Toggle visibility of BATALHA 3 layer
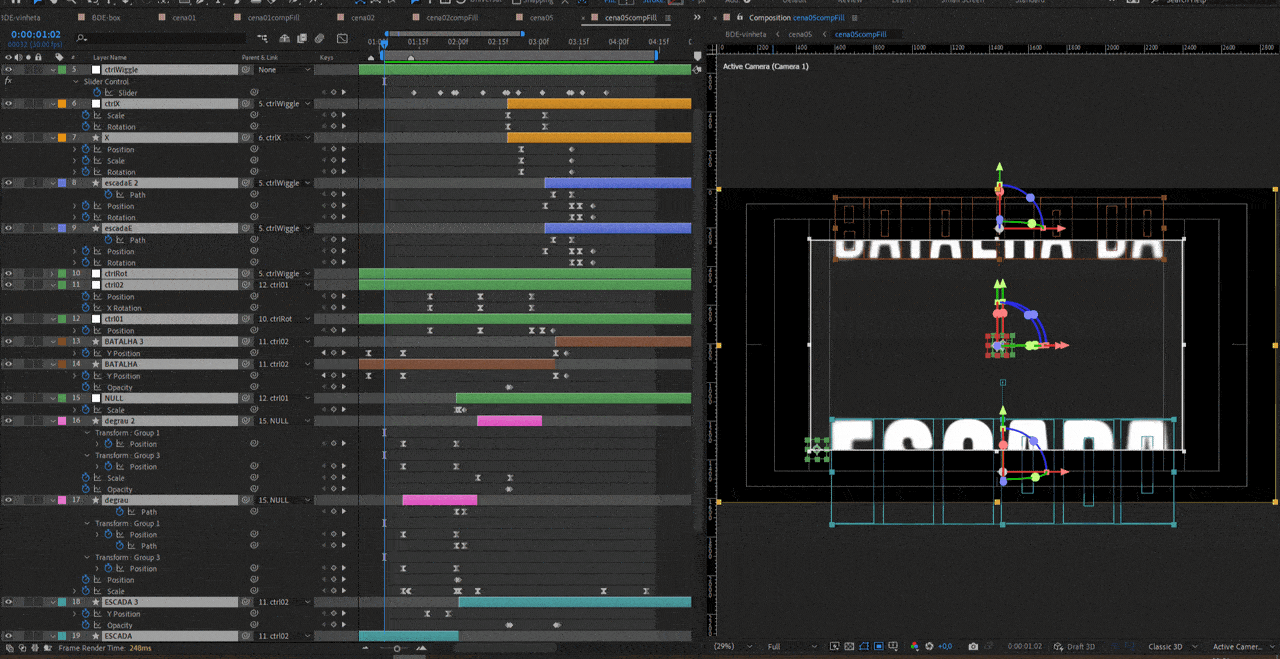The width and height of the screenshot is (1280, 659). [8, 342]
